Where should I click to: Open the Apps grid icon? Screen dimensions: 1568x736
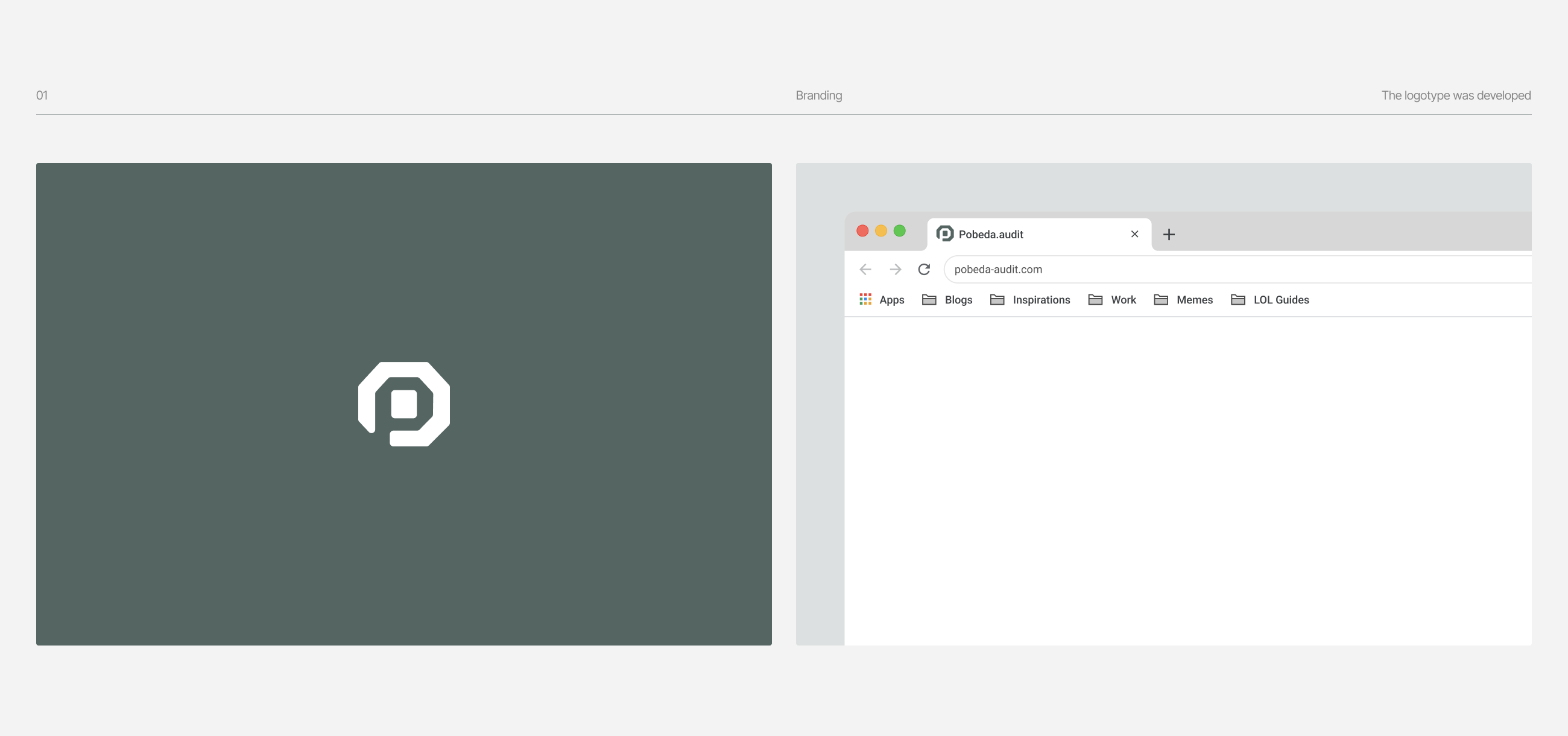(x=865, y=299)
